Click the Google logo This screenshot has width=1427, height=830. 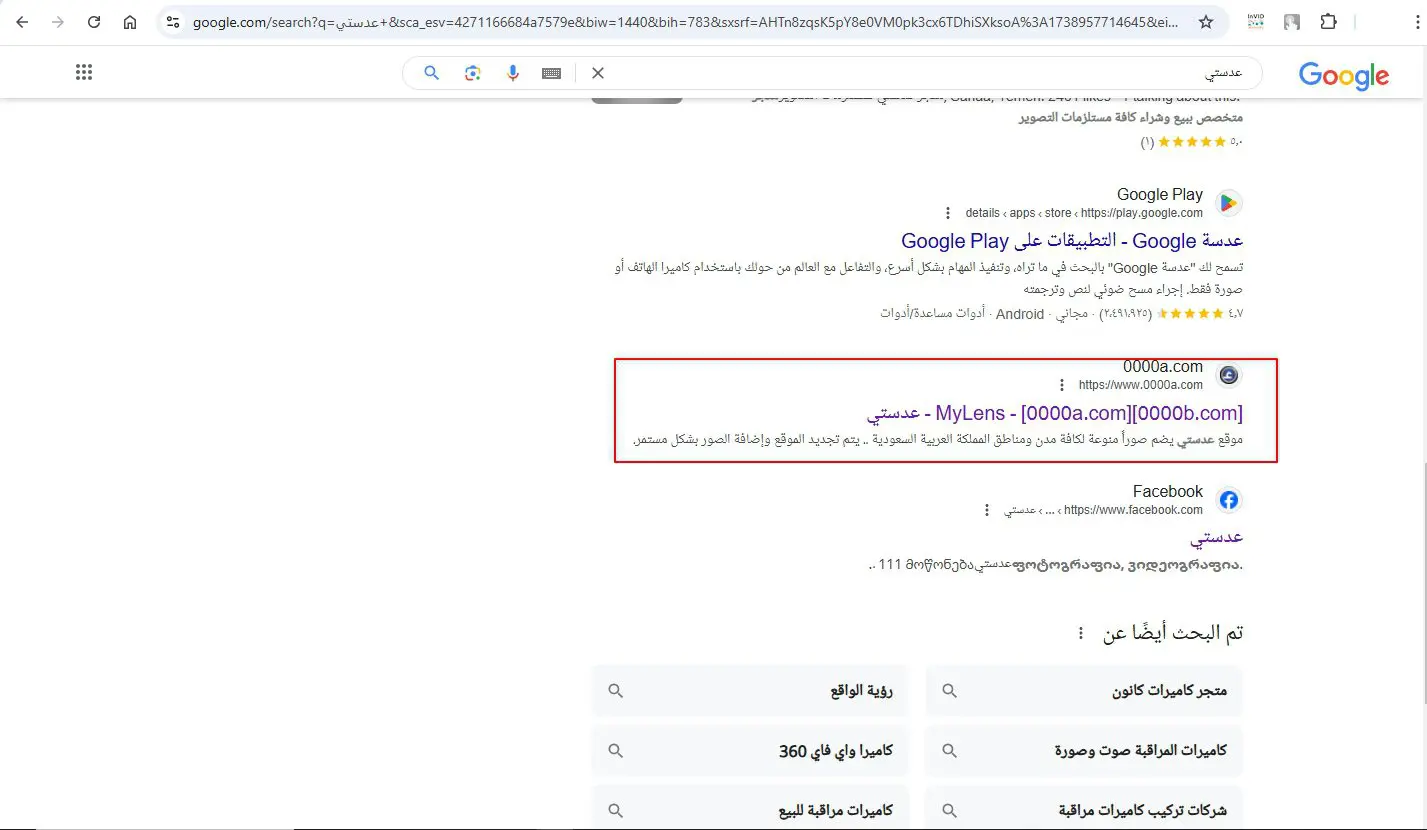[1343, 75]
